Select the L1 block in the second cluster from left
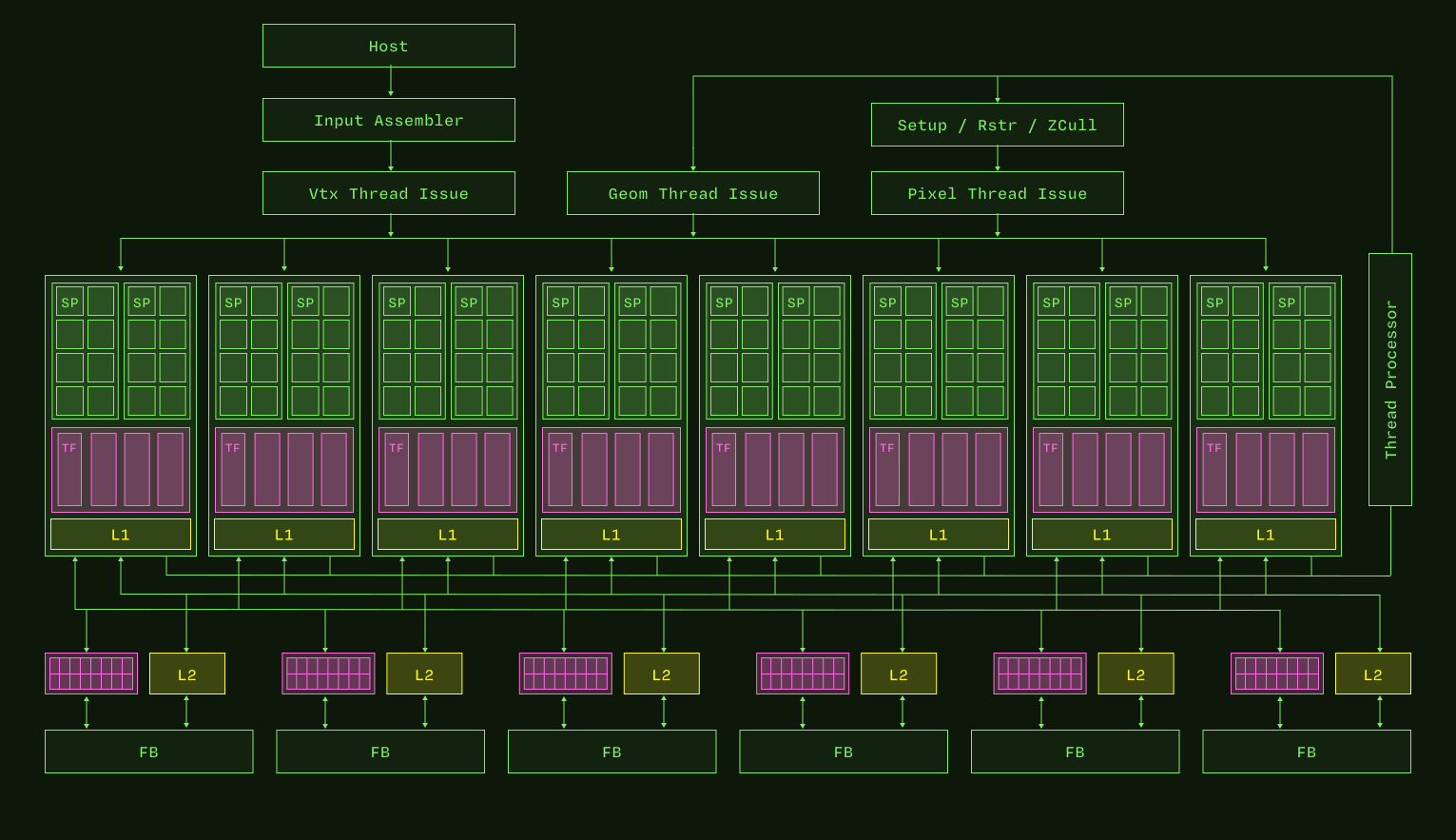The width and height of the screenshot is (1456, 840). coord(284,535)
